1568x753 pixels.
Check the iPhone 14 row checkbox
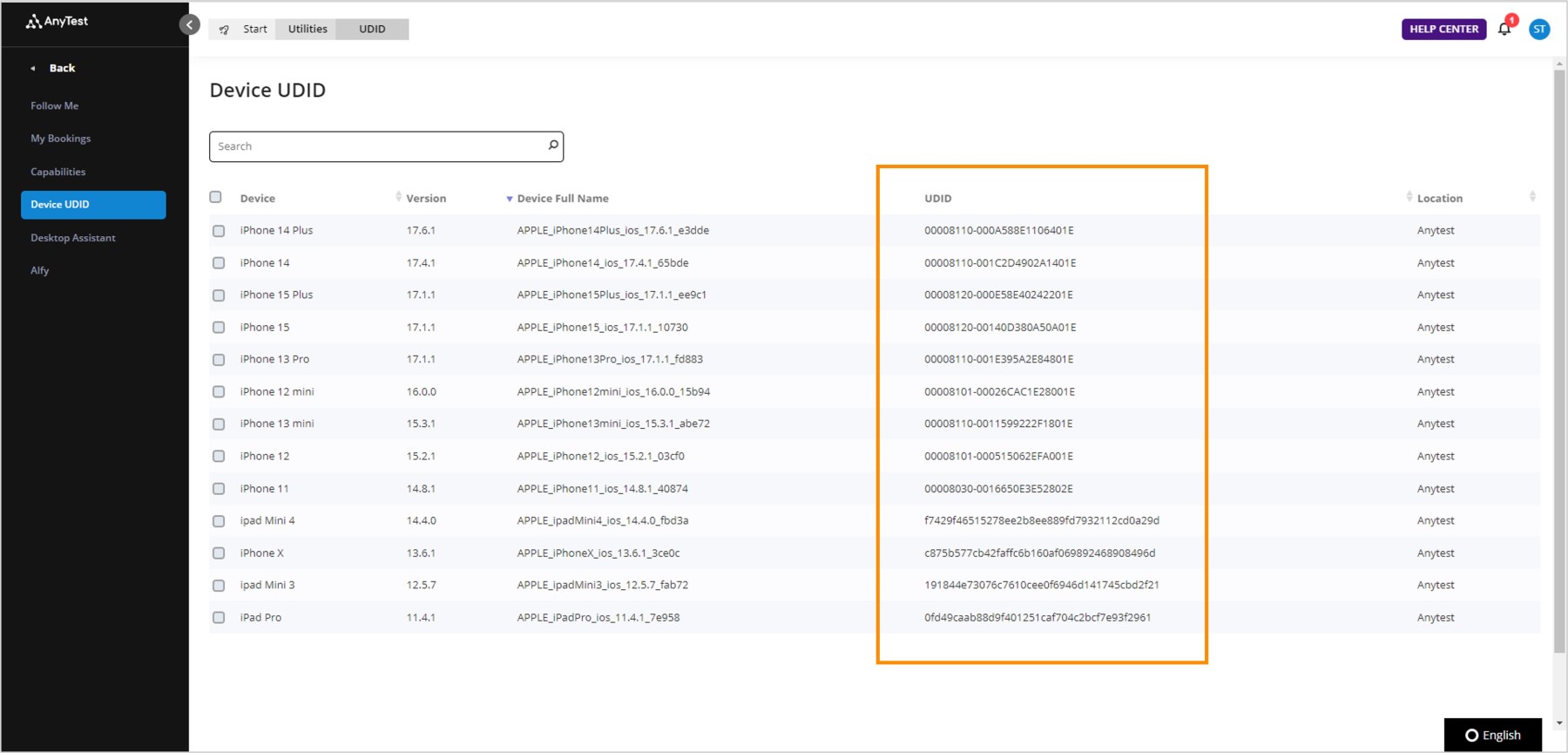click(x=219, y=263)
